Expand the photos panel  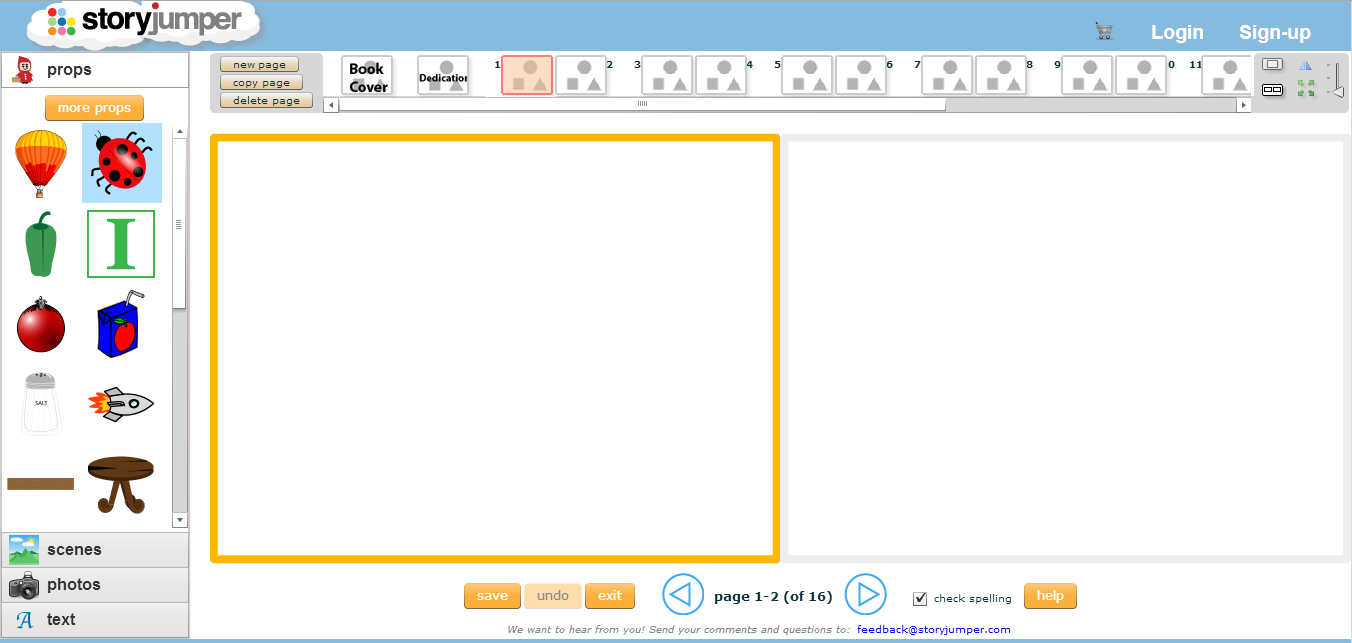pyautogui.click(x=95, y=584)
